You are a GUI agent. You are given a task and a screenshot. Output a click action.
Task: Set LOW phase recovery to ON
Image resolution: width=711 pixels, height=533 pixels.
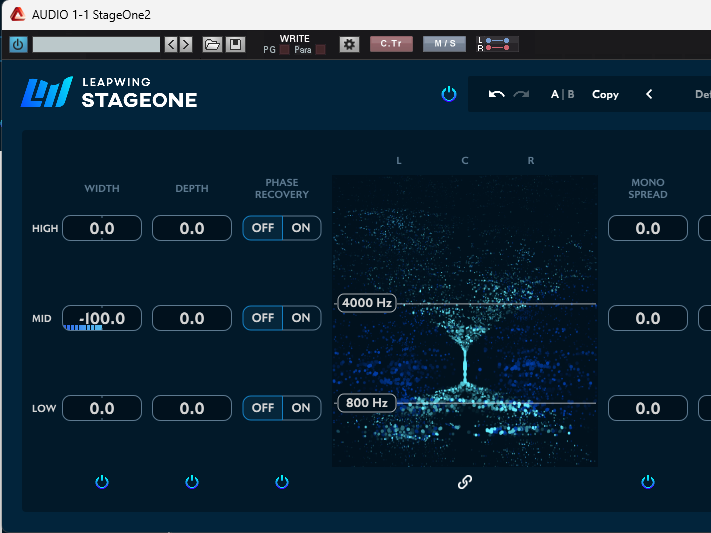[x=302, y=408]
